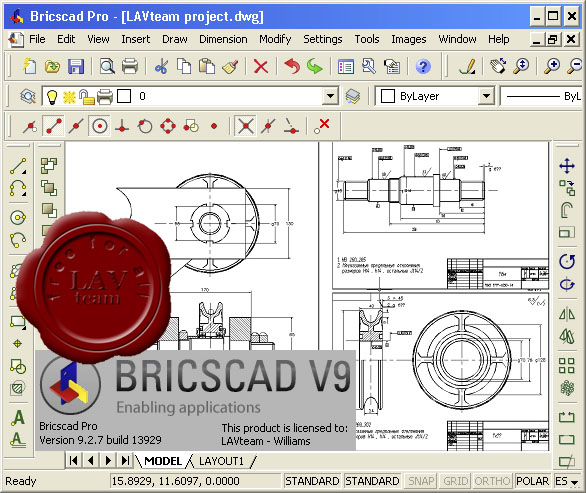Save the drawing with the floppy icon
This screenshot has width=586, height=493.
tap(75, 67)
